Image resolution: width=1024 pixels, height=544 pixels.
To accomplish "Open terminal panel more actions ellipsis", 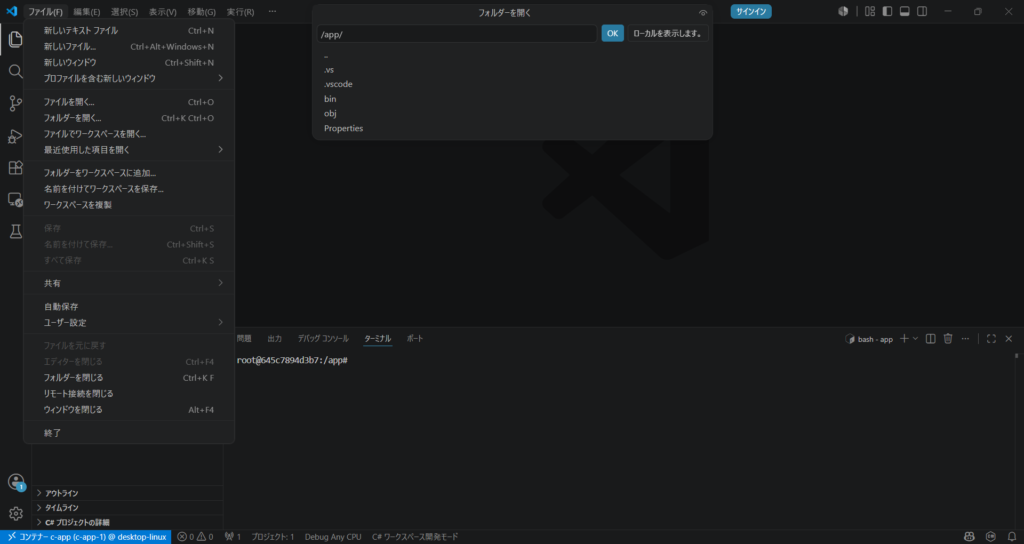I will (x=965, y=338).
